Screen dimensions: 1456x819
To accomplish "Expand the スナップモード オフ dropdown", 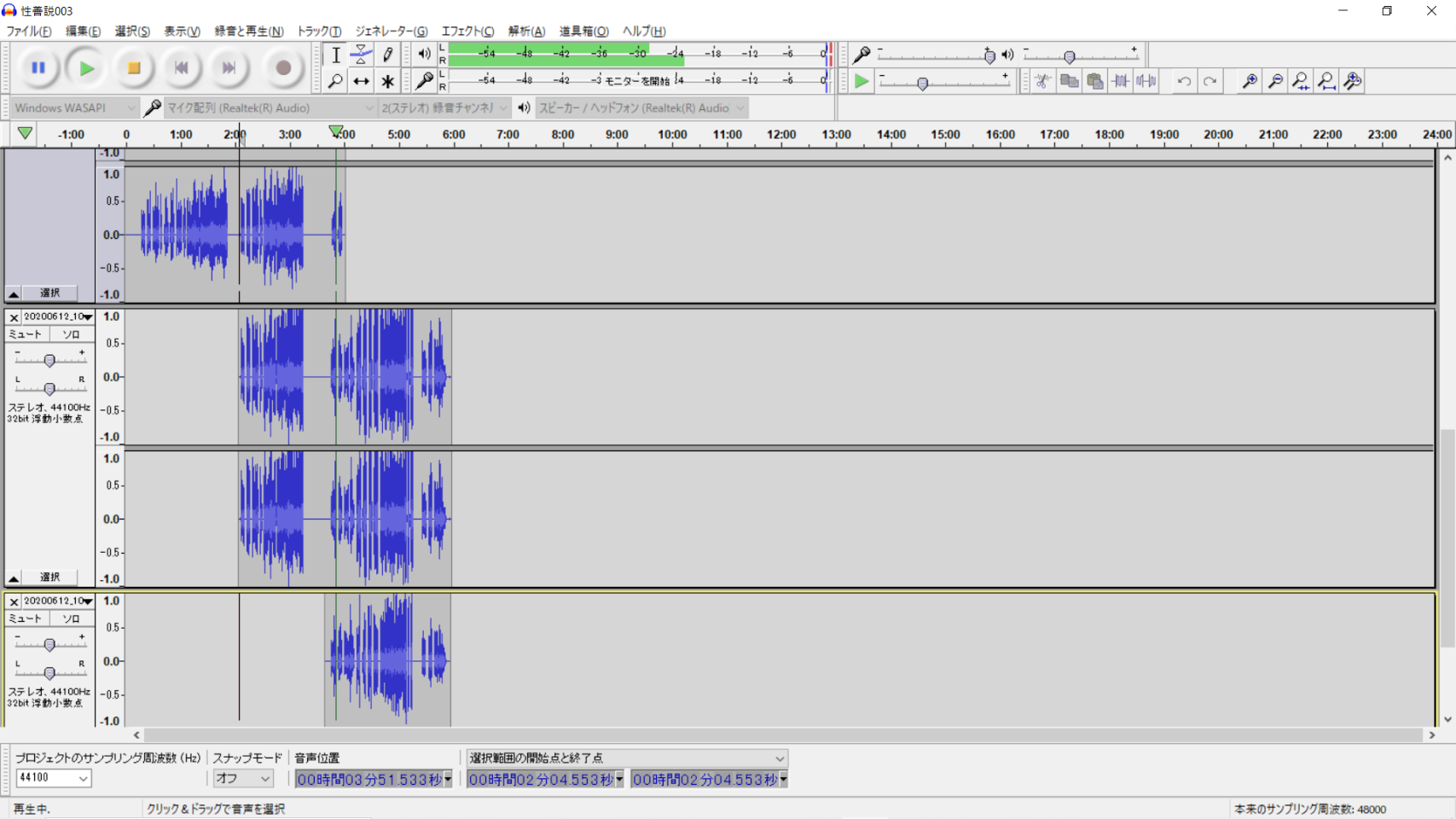I will (x=243, y=778).
